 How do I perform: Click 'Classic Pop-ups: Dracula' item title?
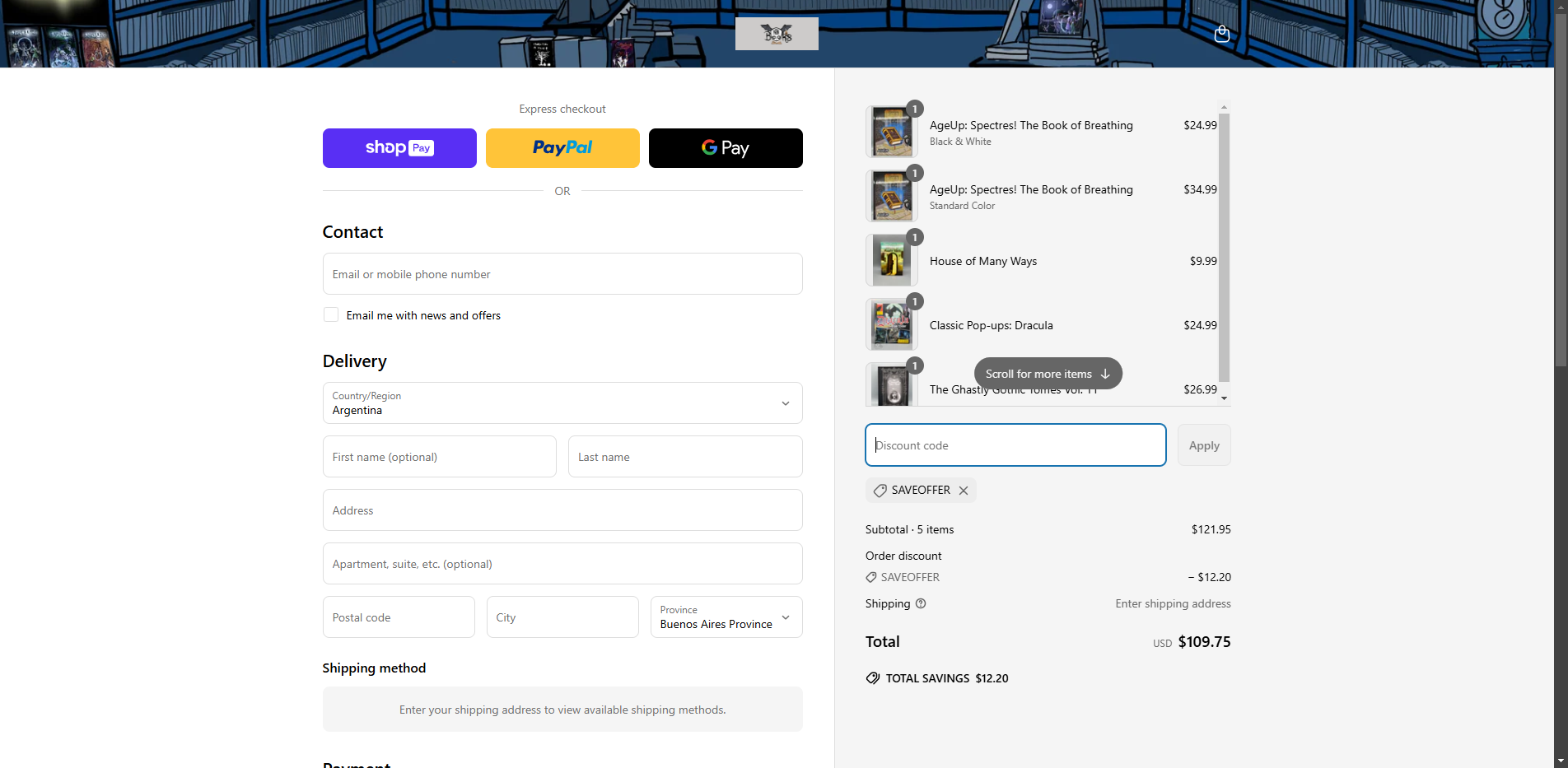point(992,325)
